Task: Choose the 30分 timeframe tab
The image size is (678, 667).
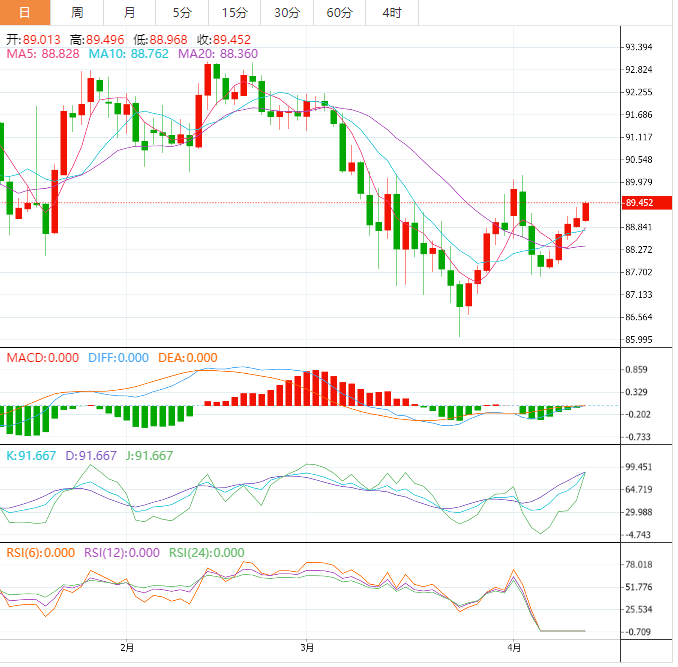Action: click(x=286, y=13)
